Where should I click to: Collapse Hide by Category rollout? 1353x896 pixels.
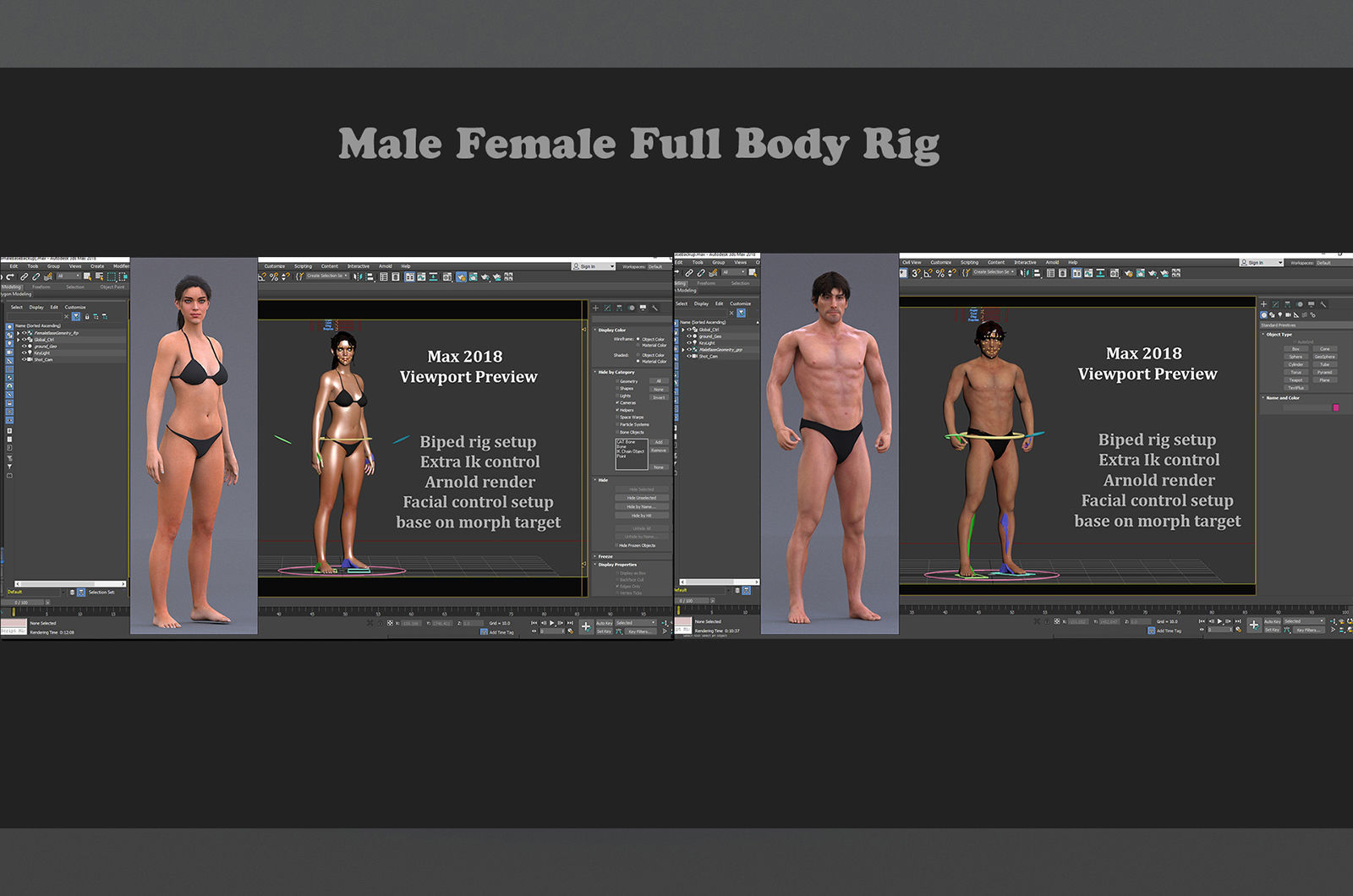point(614,372)
